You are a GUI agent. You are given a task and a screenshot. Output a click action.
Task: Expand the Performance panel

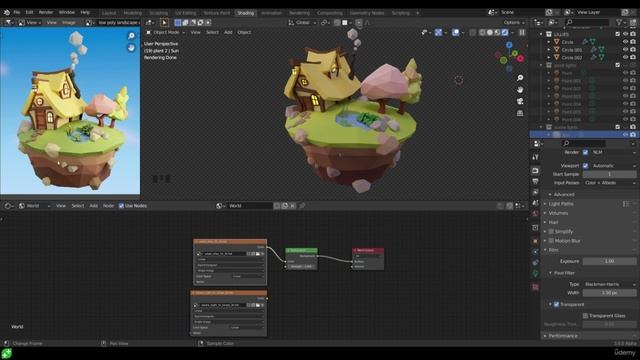click(x=562, y=336)
